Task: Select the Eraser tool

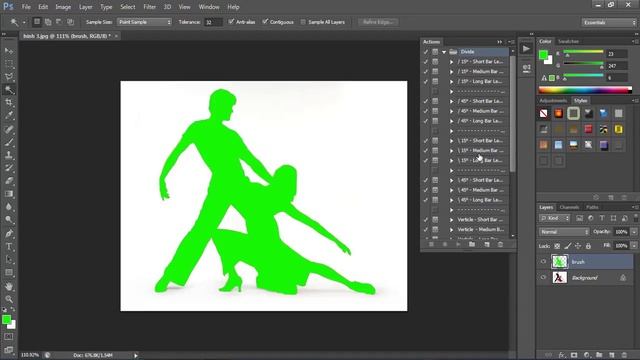Action: click(x=9, y=181)
